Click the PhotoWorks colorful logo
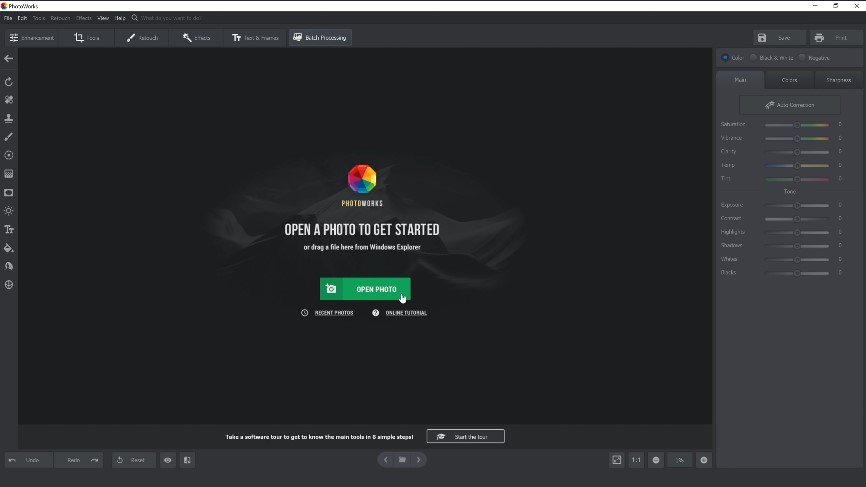The image size is (866, 487). (x=362, y=179)
